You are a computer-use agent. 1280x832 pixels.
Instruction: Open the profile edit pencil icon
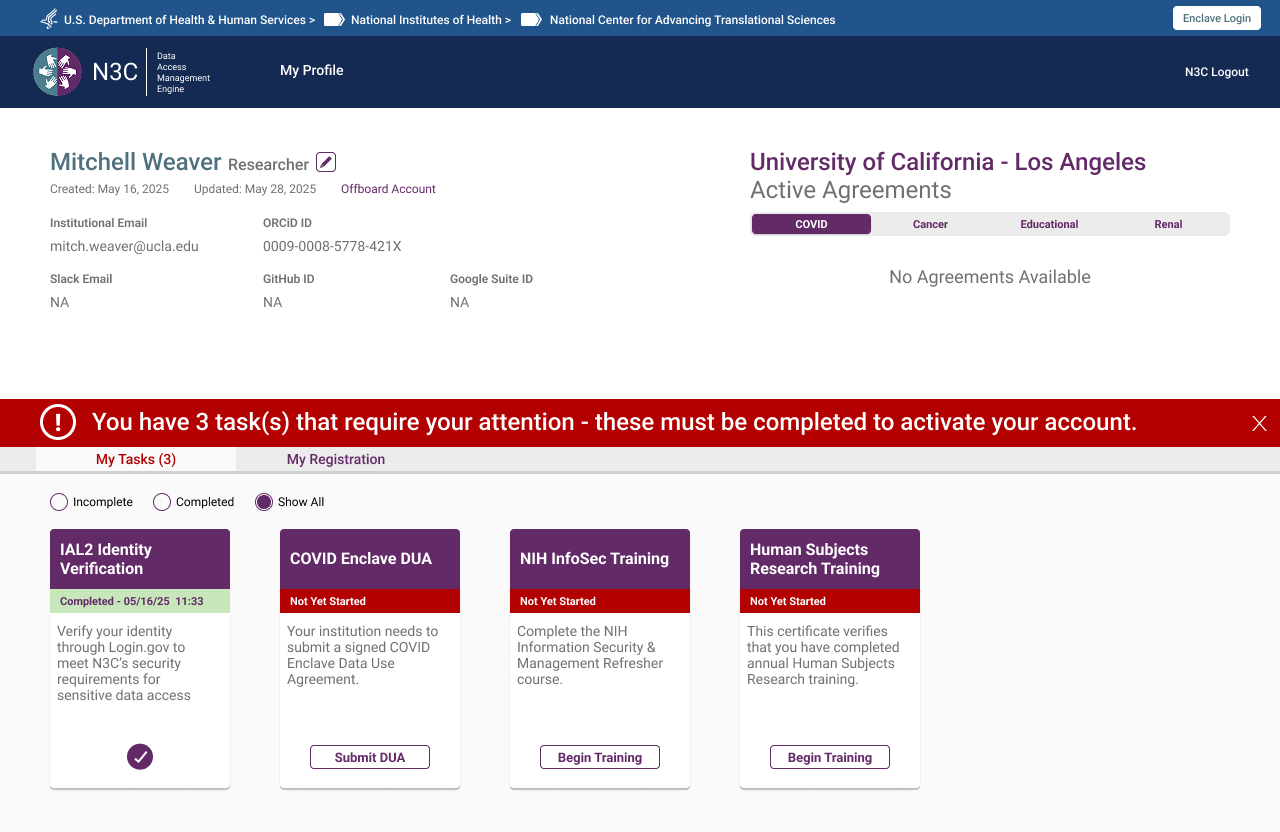click(324, 161)
